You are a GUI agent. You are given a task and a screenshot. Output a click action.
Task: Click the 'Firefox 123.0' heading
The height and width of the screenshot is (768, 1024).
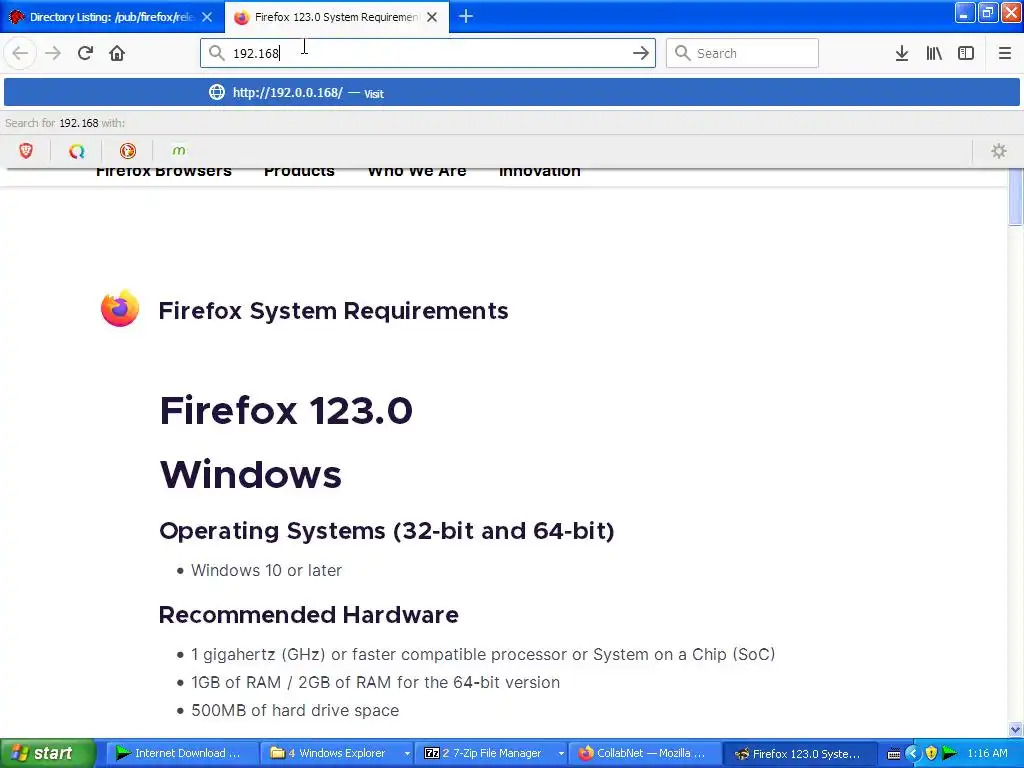click(286, 410)
